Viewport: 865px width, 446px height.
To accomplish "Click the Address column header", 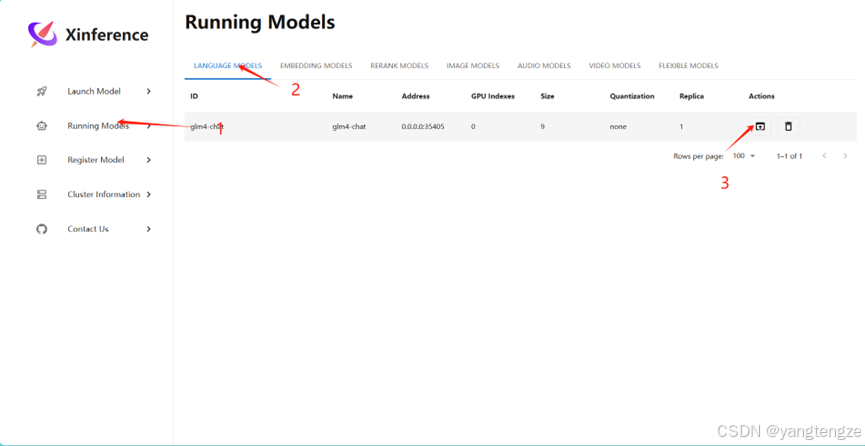I will [x=415, y=96].
